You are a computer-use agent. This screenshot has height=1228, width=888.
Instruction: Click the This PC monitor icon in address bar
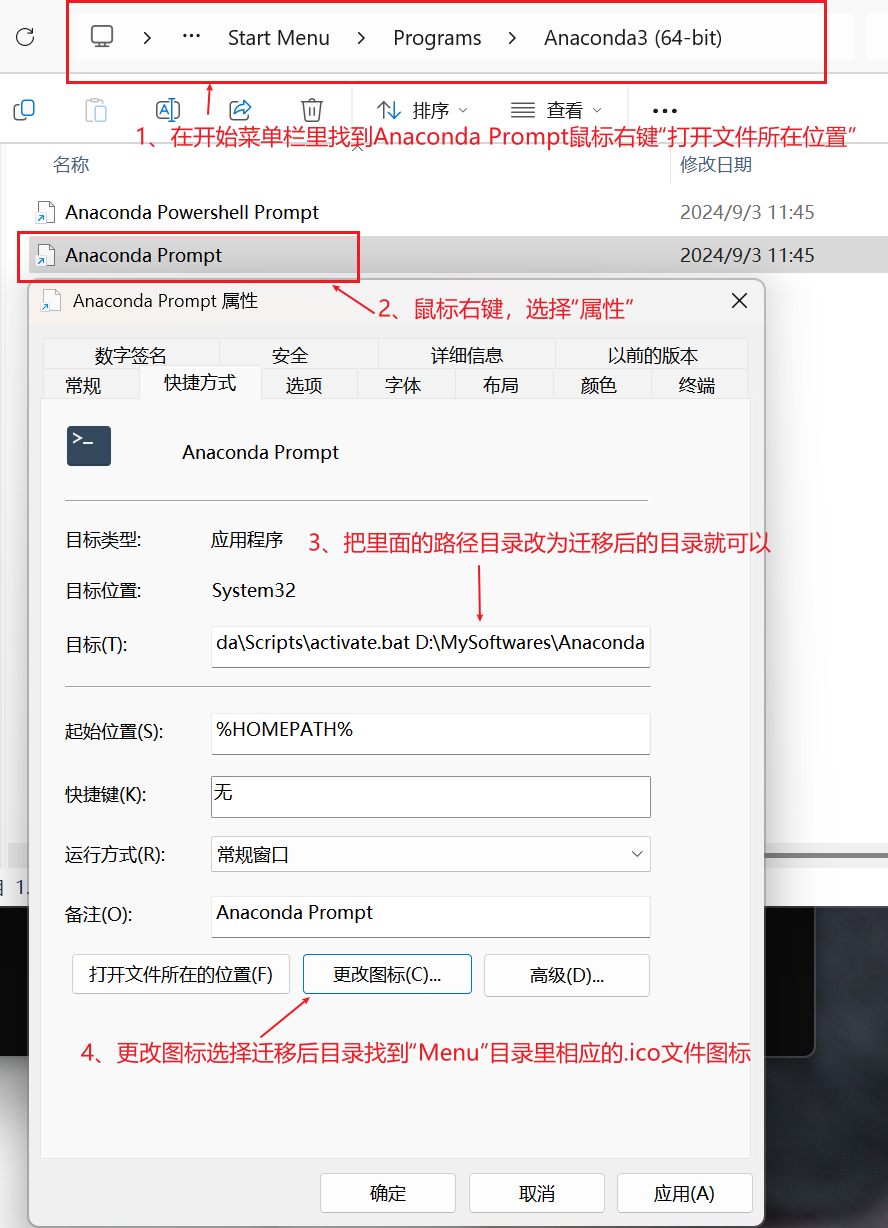coord(102,38)
